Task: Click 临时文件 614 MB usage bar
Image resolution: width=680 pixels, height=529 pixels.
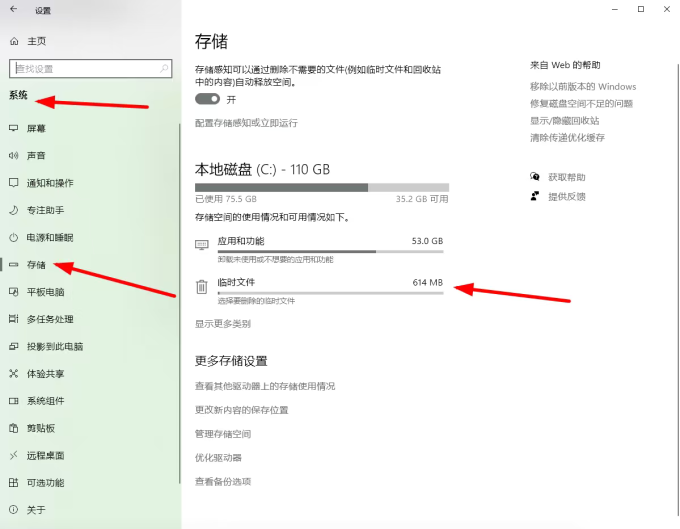Action: pyautogui.click(x=330, y=293)
